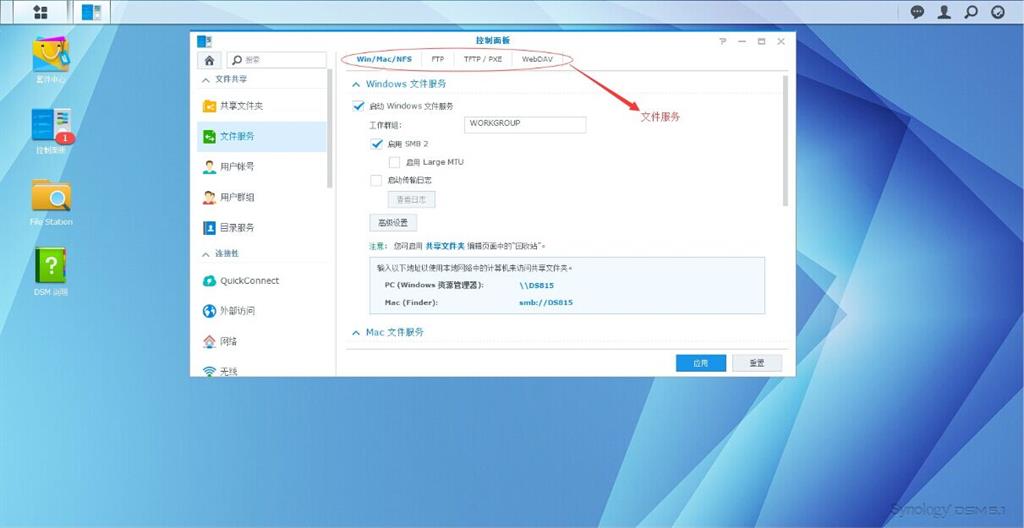Click the WORKGROUP input field
Image resolution: width=1024 pixels, height=528 pixels.
525,125
